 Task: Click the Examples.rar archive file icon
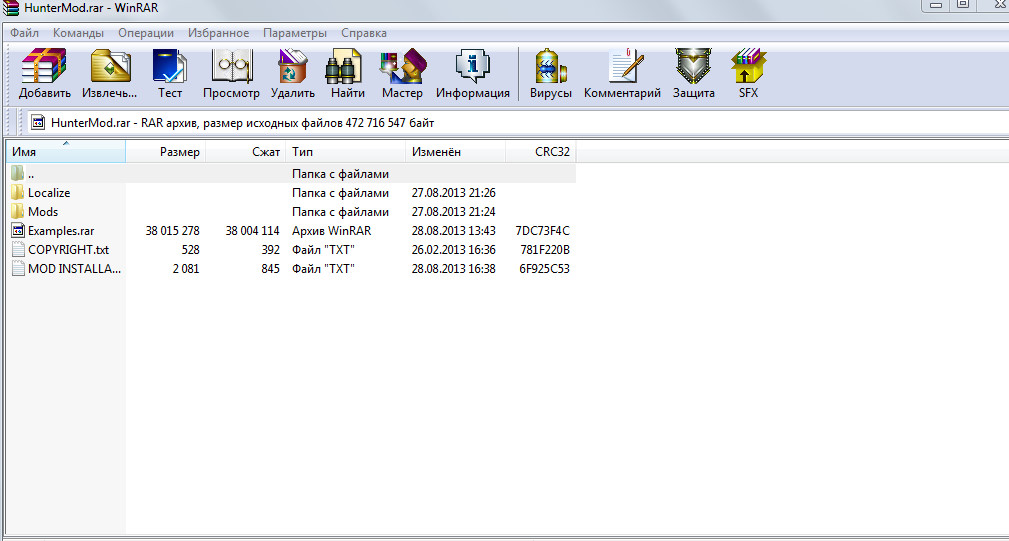pos(18,230)
